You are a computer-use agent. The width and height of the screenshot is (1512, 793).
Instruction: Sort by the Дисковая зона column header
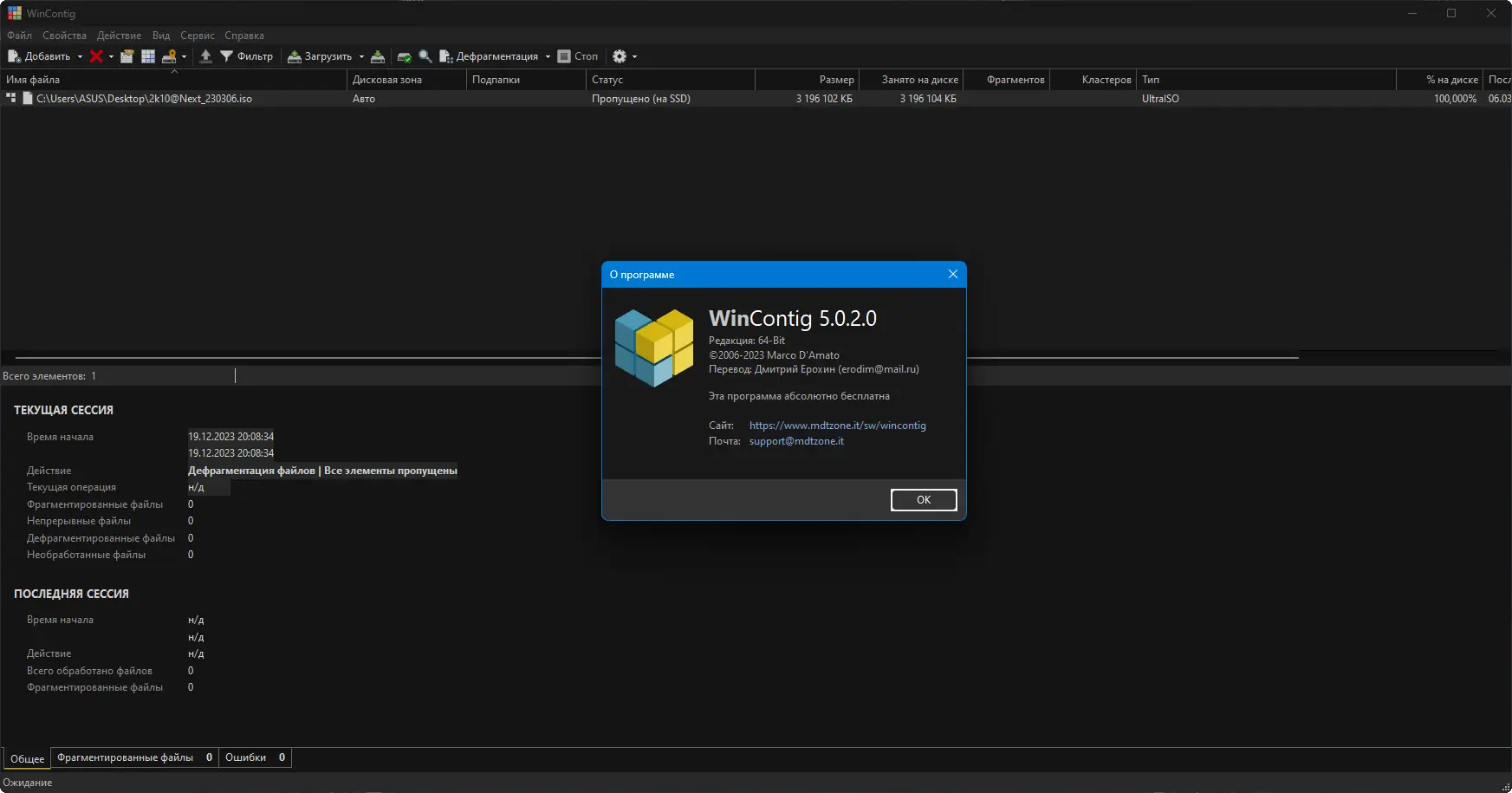click(406, 80)
